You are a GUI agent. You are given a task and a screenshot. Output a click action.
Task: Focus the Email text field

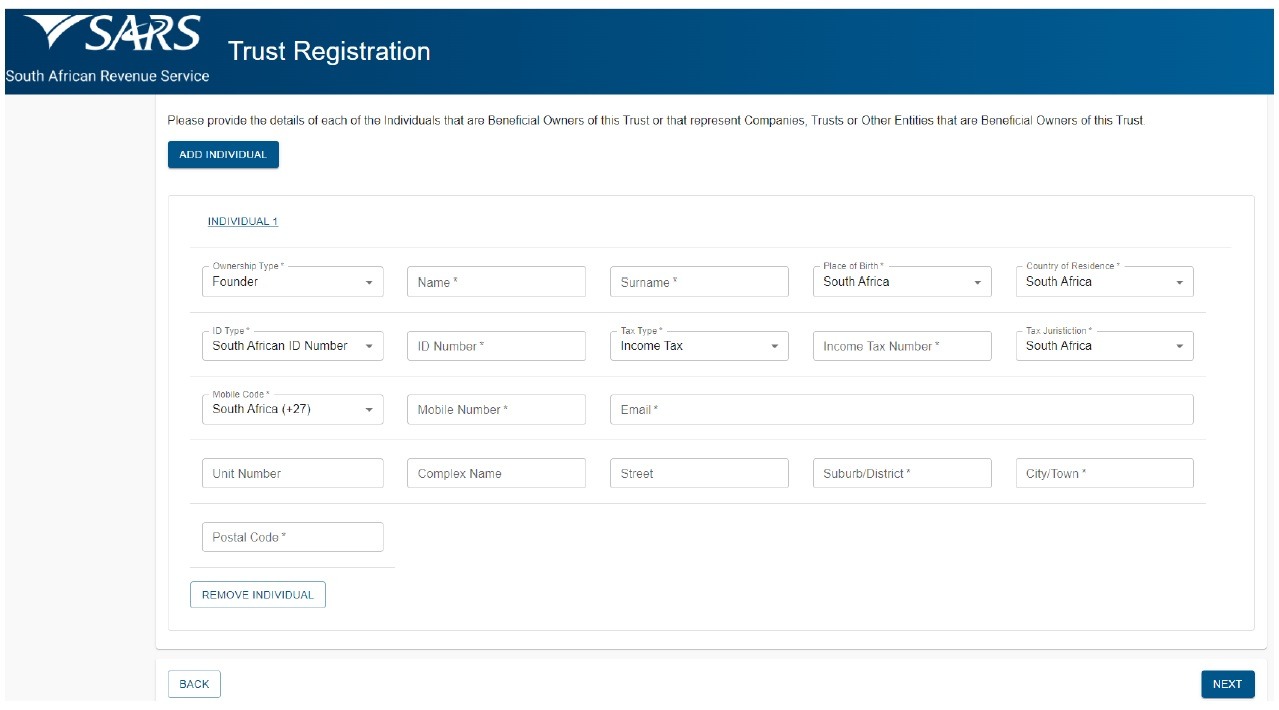[901, 410]
